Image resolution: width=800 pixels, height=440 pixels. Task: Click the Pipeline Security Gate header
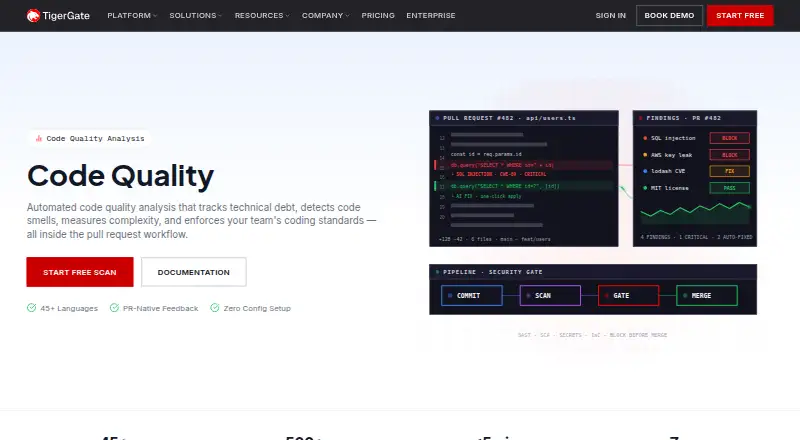[593, 272]
